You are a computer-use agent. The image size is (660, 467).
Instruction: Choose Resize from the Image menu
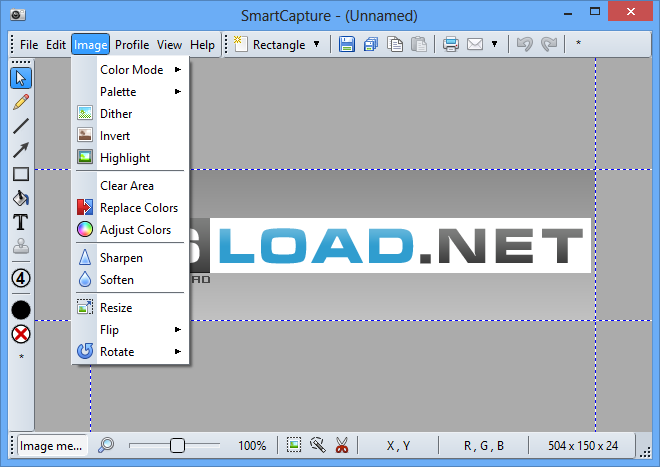point(130,308)
